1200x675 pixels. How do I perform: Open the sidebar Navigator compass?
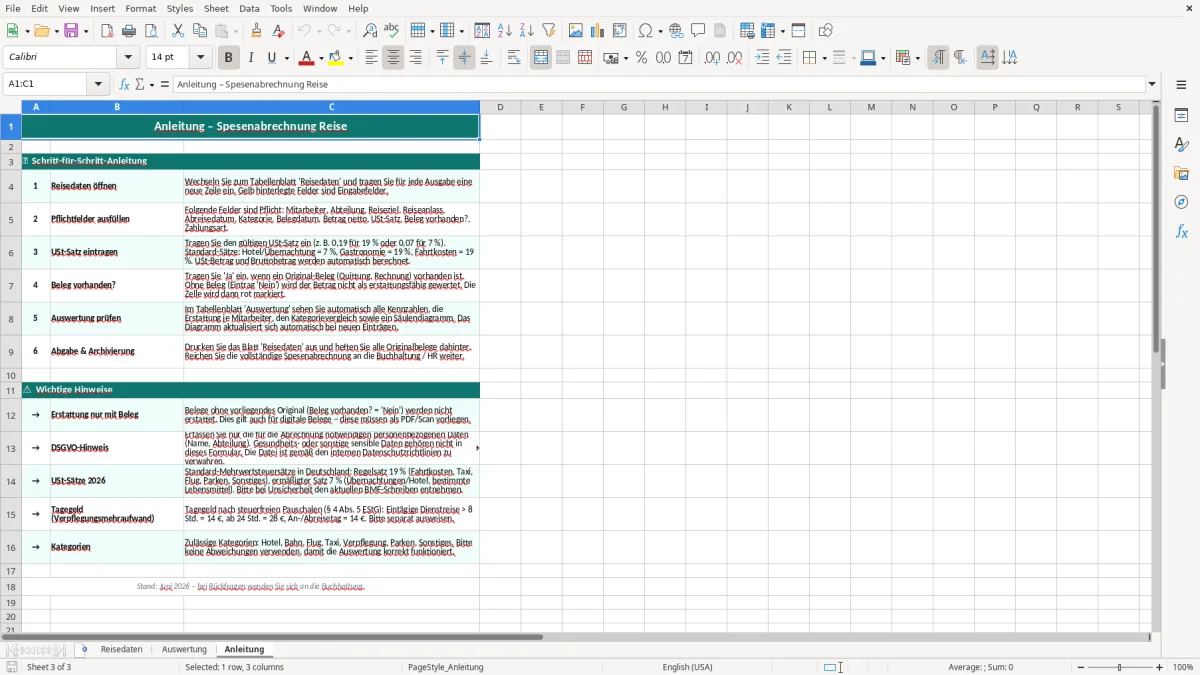[x=1181, y=202]
